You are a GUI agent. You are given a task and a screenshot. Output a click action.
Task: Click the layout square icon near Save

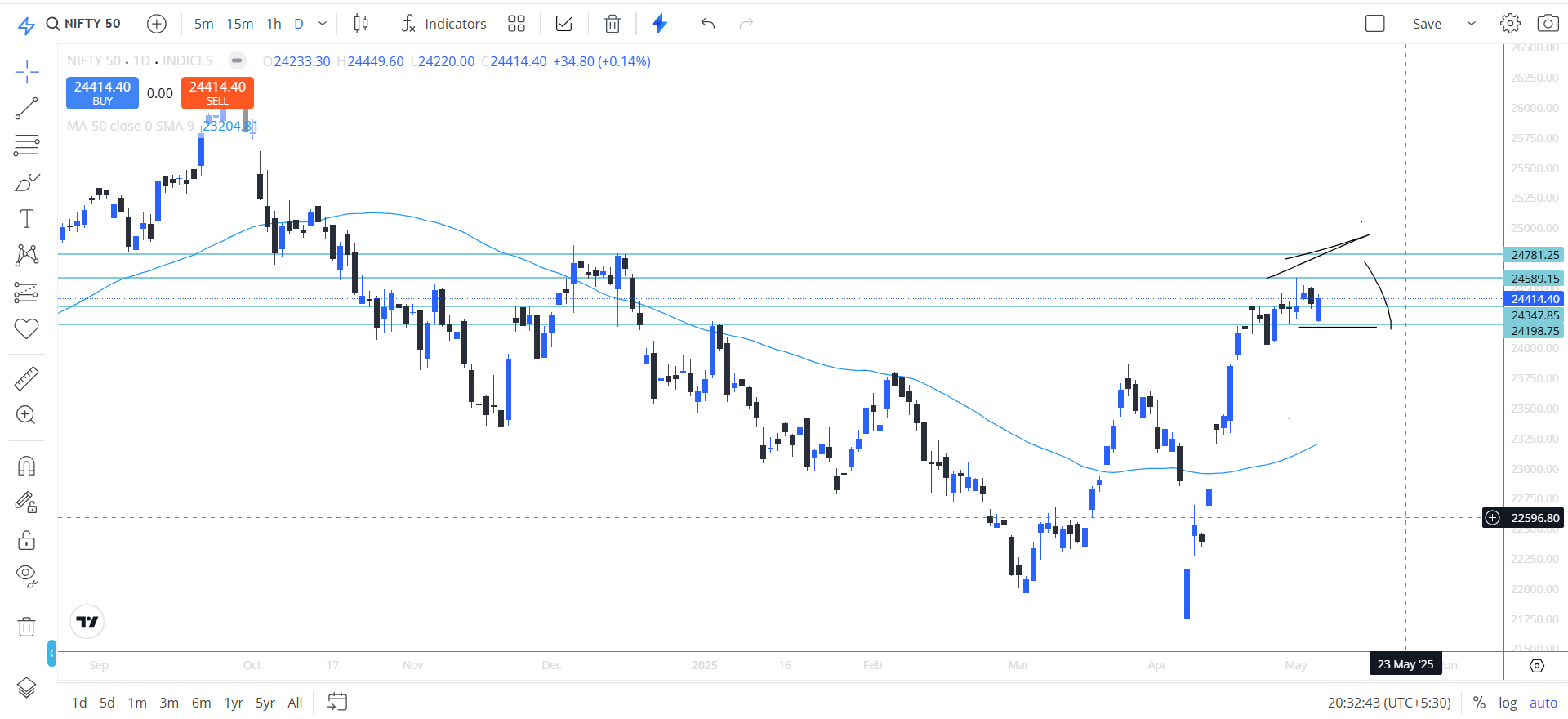tap(1375, 24)
